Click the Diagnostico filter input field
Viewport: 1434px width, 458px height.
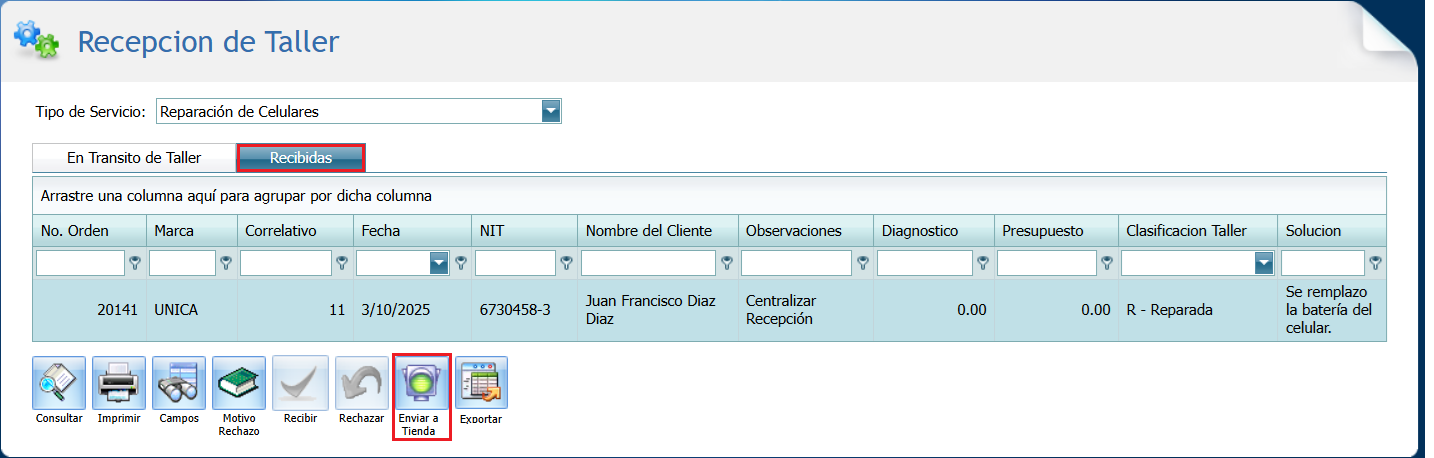tap(925, 263)
